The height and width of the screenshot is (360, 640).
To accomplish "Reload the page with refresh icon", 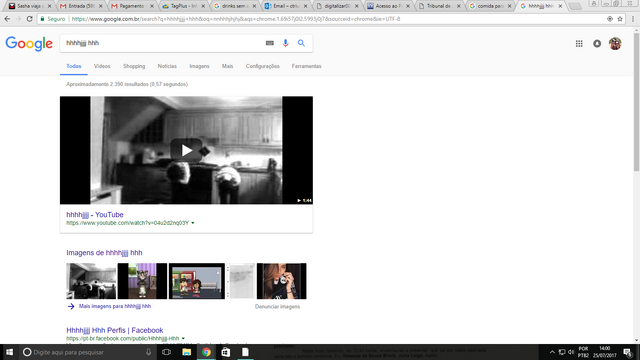I will (29, 19).
